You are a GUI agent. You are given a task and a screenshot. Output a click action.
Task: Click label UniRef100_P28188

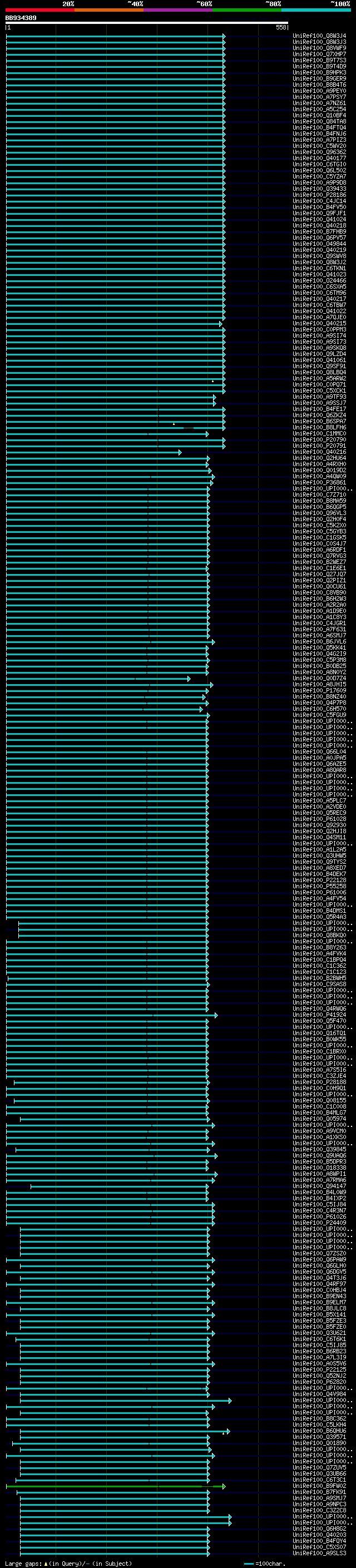pos(319,1082)
